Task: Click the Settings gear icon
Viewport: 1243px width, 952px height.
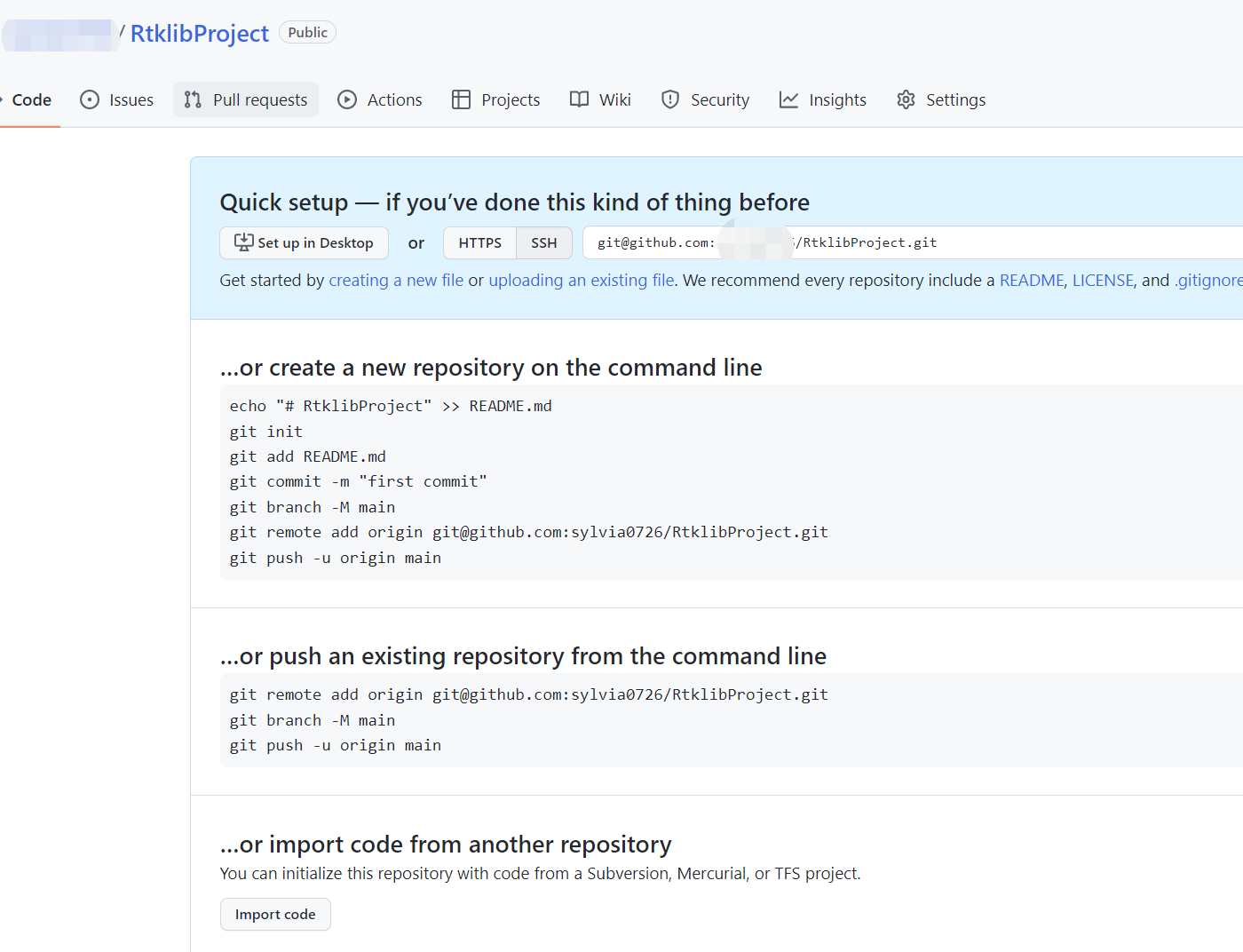Action: pos(906,99)
